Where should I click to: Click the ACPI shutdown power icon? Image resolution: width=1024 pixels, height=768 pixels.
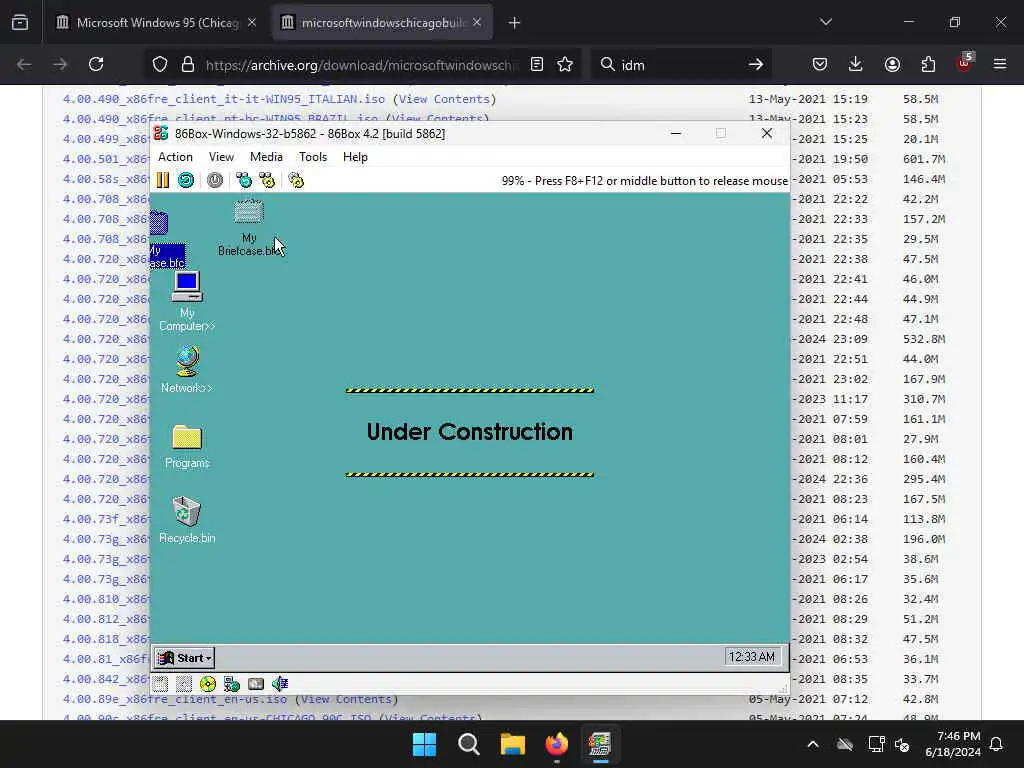(215, 180)
